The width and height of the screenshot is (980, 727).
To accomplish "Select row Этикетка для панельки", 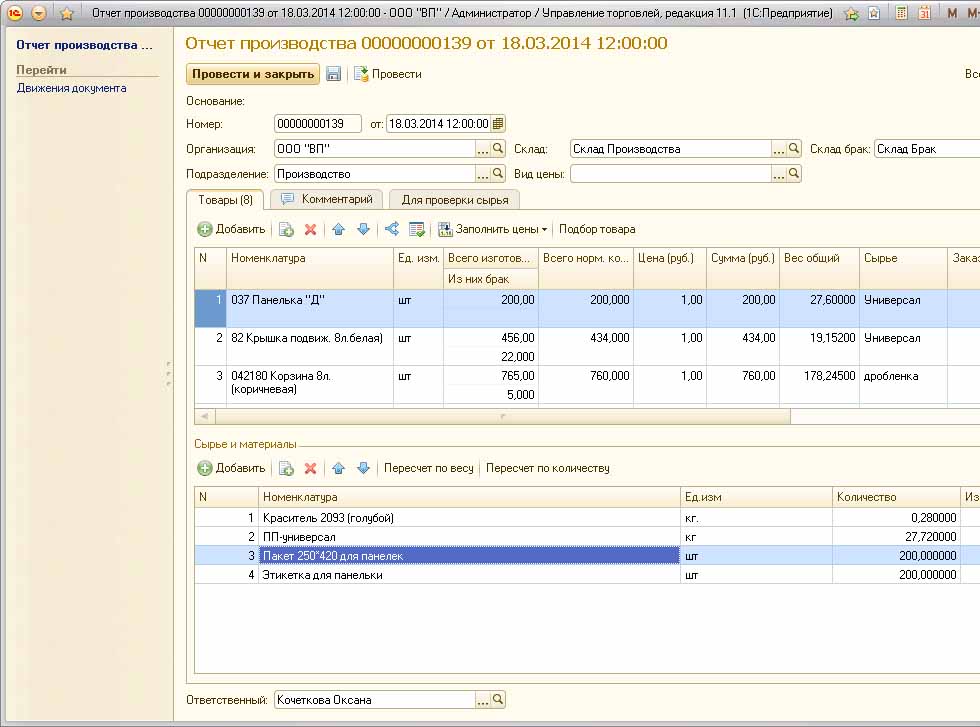I will click(587, 574).
